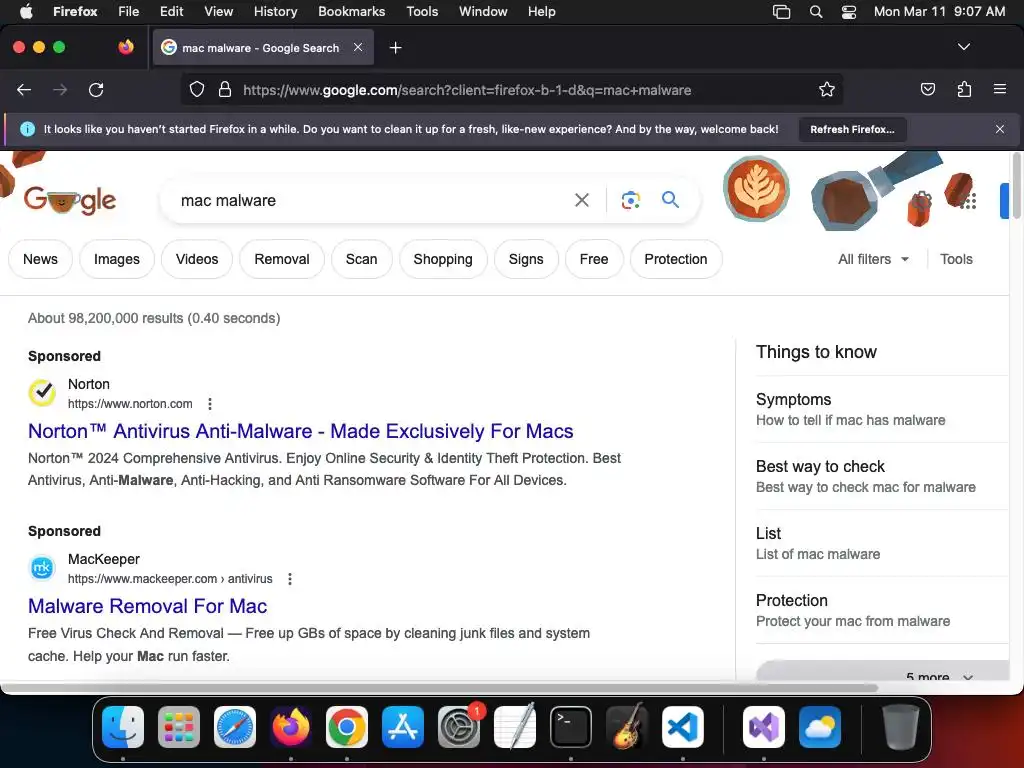Open Launchpad from the Dock
This screenshot has width=1024, height=768.
179,727
